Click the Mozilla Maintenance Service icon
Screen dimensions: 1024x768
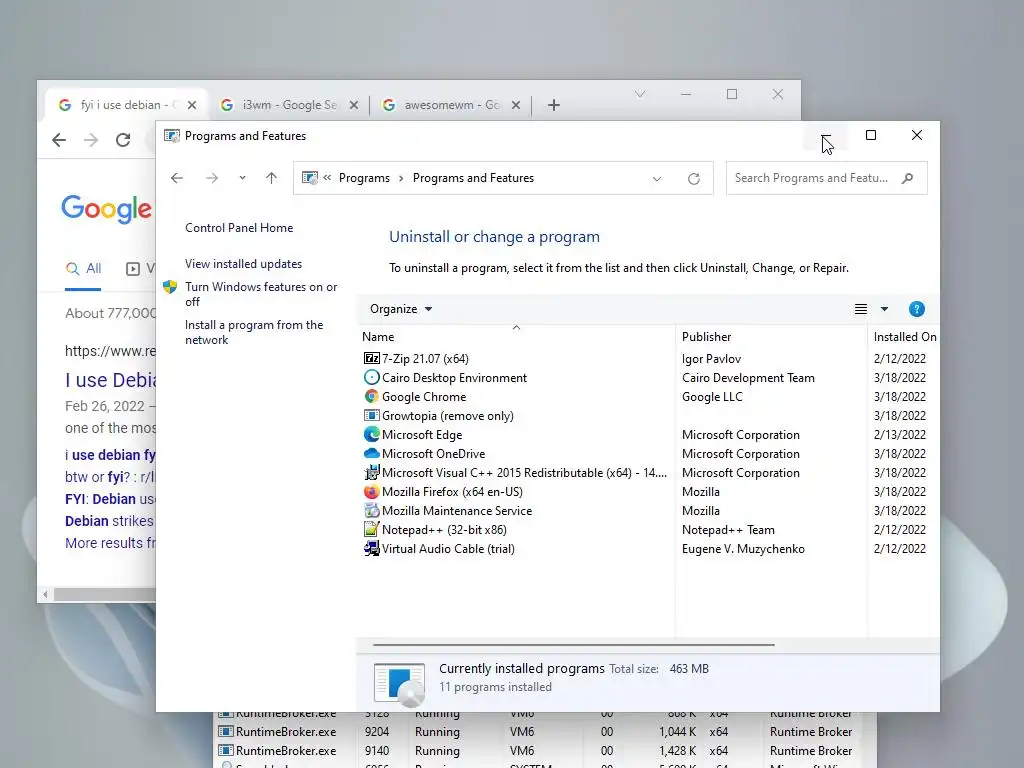coord(372,511)
